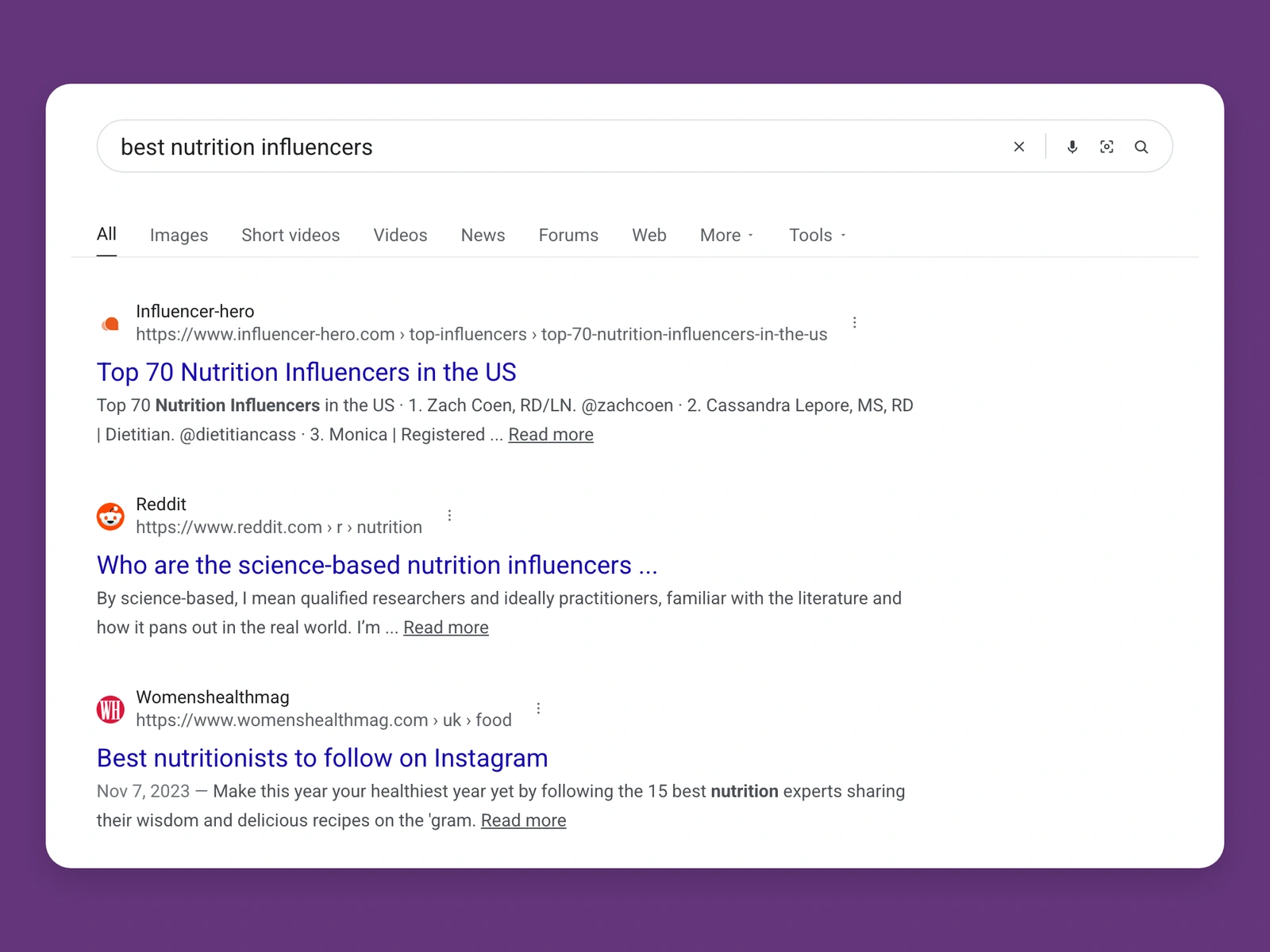The width and height of the screenshot is (1270, 952).
Task: Click the womenshealthmag.com uk food URL breadcrumb
Action: 324,720
